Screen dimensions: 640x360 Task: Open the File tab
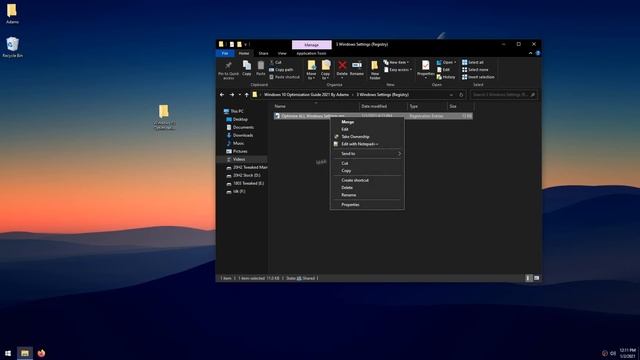(x=225, y=53)
